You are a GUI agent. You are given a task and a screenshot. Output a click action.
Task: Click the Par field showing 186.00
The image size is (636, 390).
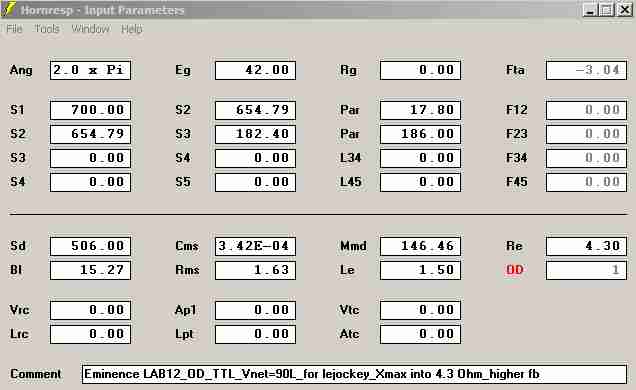421,134
